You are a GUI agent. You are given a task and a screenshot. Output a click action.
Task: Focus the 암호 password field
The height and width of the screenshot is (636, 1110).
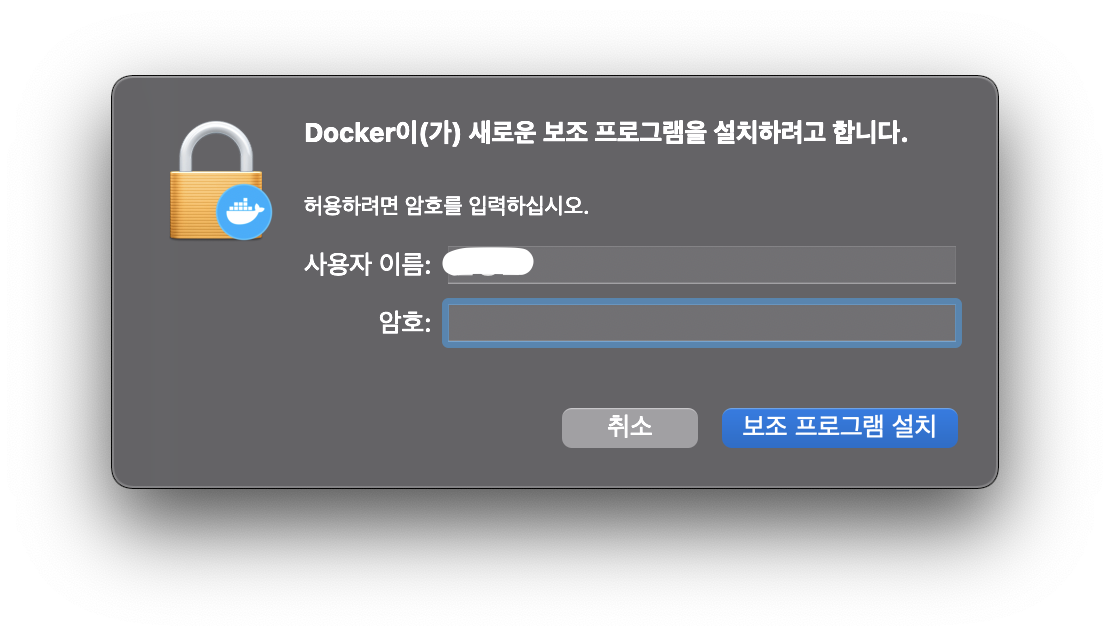[x=702, y=323]
